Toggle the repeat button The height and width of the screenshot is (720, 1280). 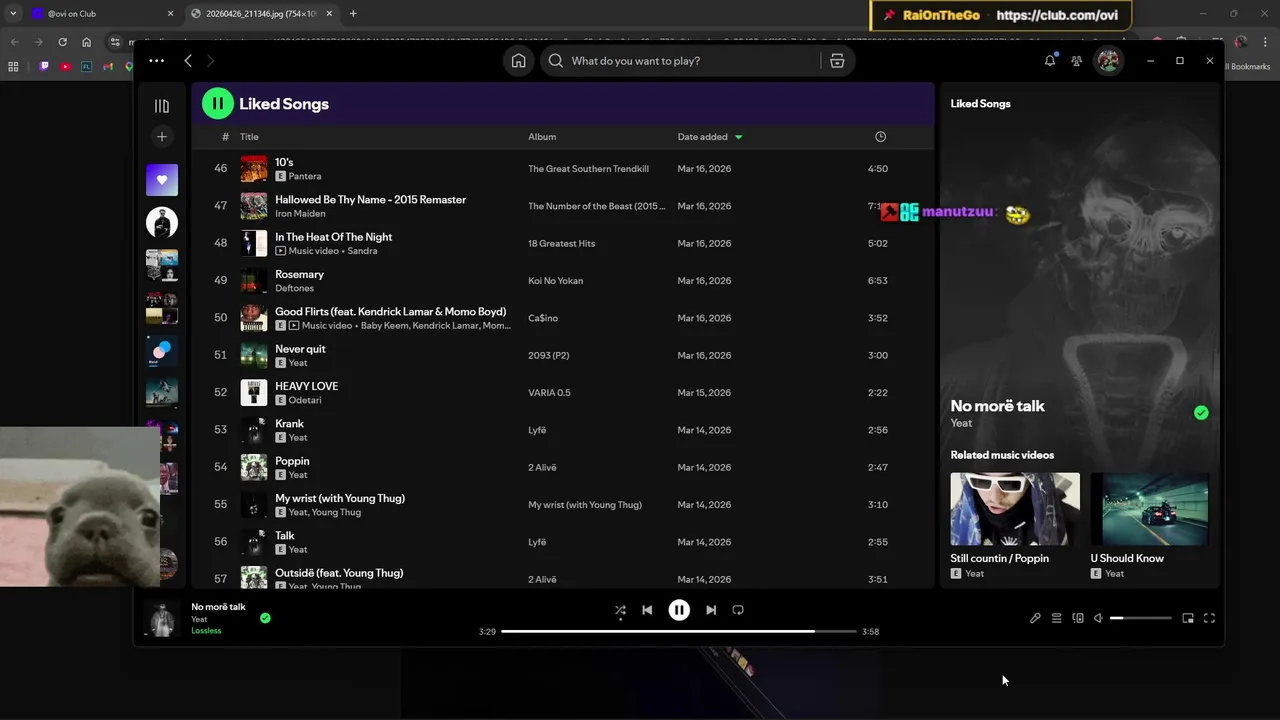coord(738,610)
